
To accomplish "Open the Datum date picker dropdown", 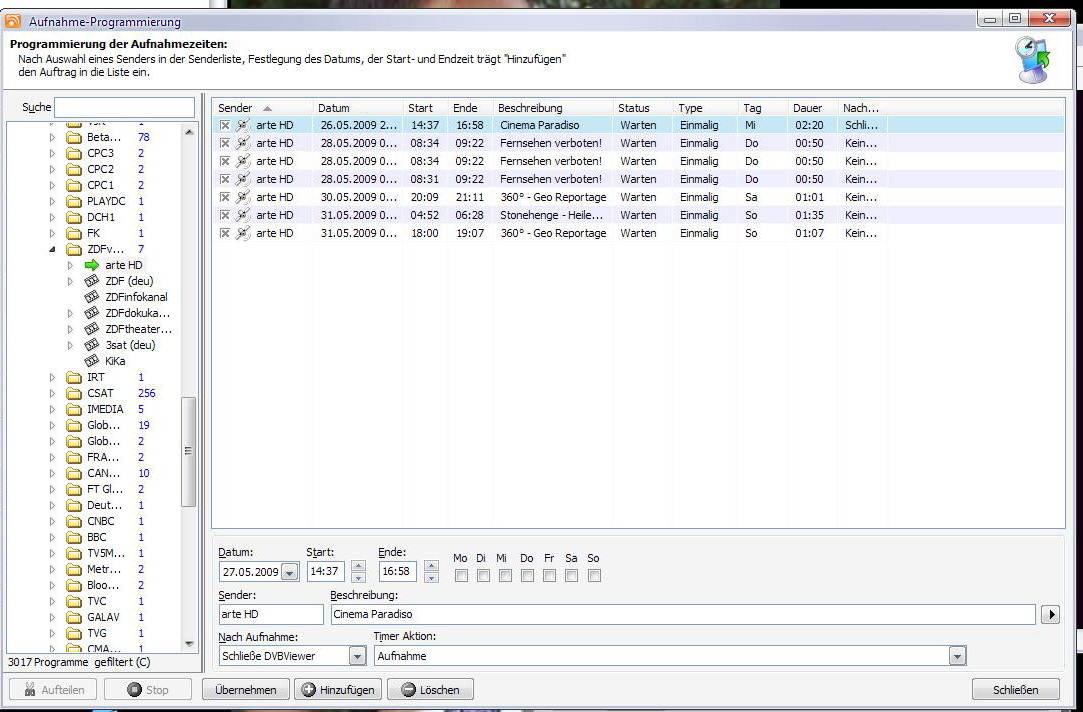I will (x=289, y=573).
